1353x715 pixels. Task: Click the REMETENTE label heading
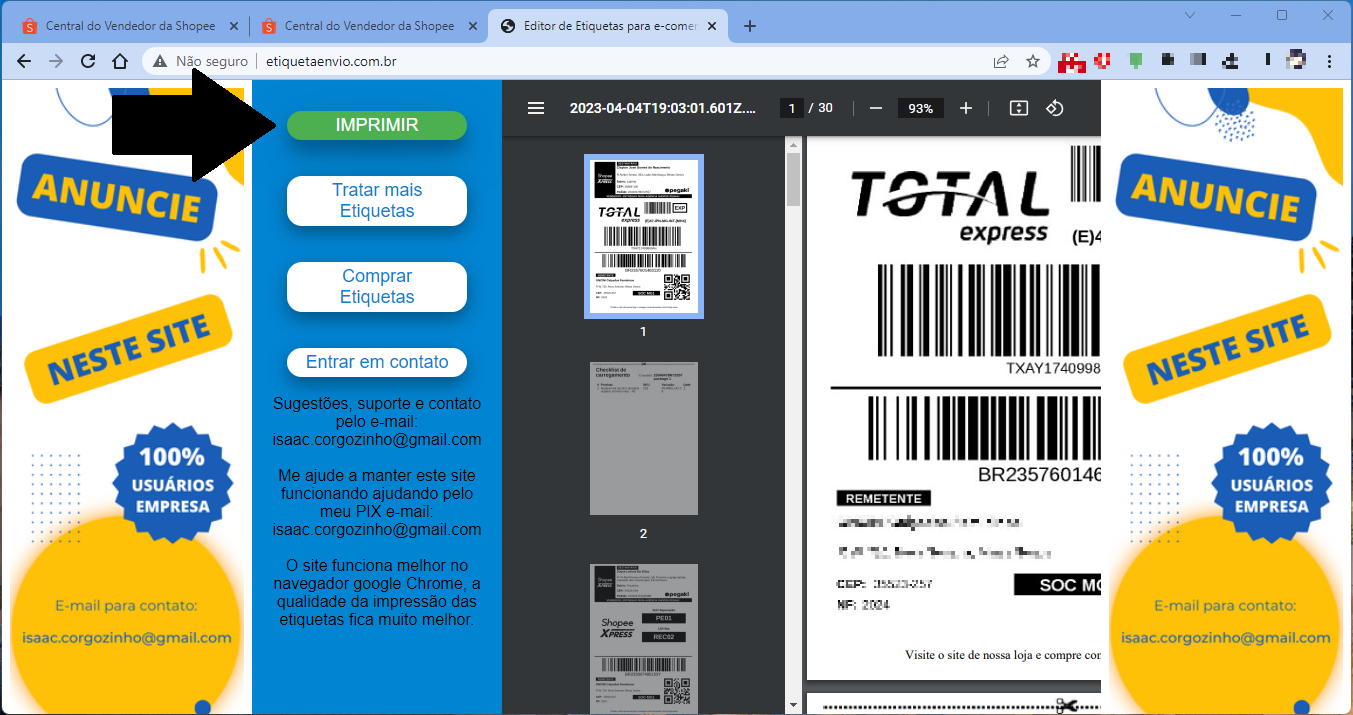[883, 498]
